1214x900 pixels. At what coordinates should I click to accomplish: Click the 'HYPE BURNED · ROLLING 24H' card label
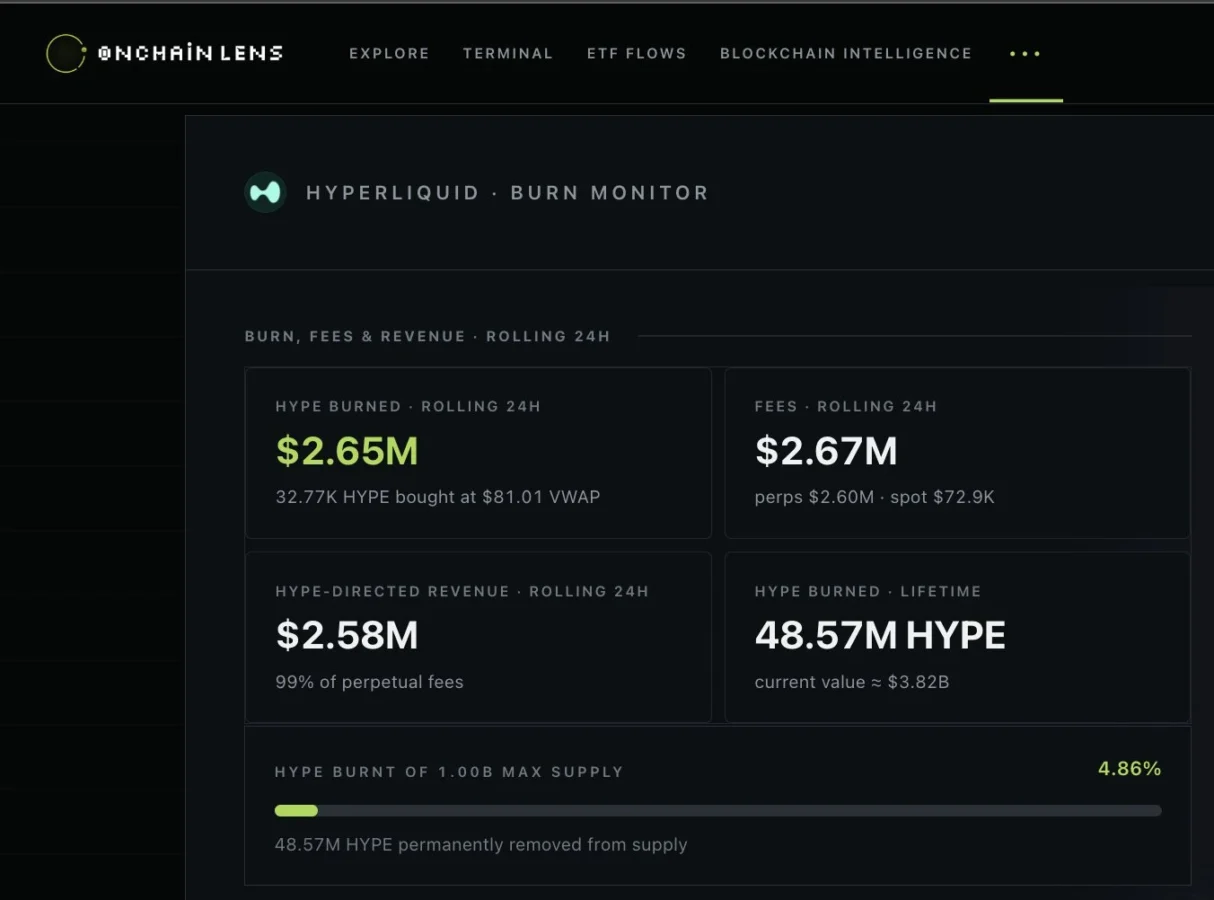click(408, 407)
